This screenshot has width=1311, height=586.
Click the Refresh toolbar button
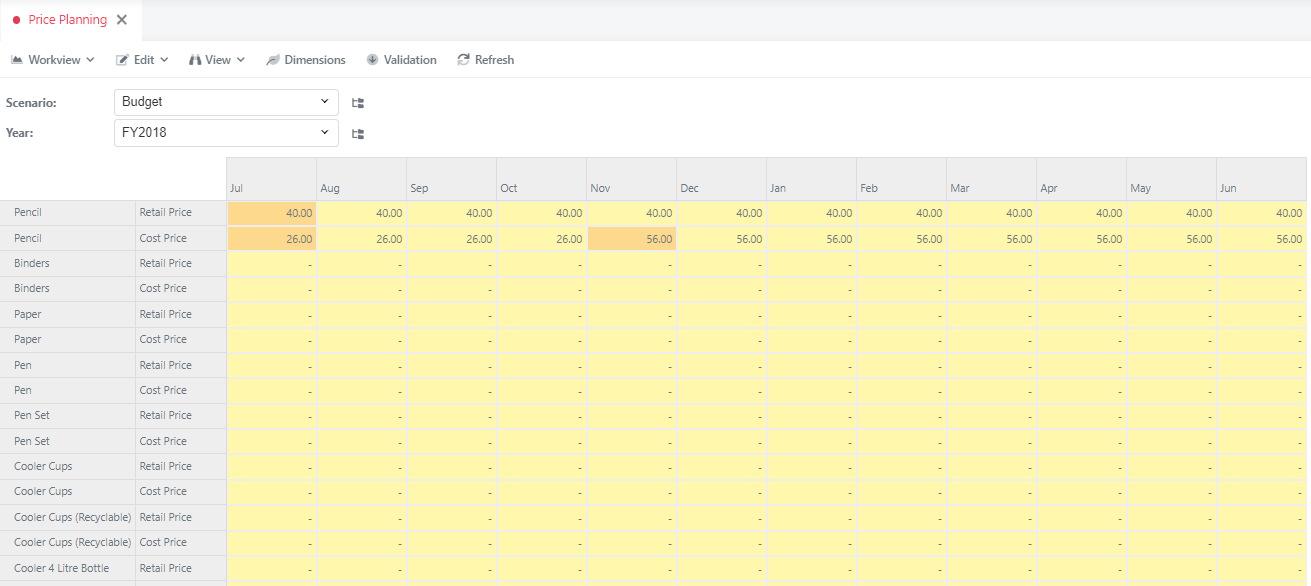[485, 60]
